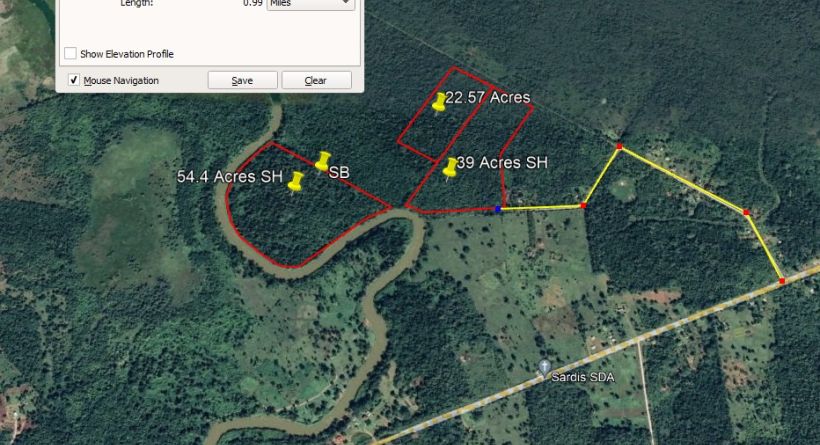Open the Miles unit dropdown

[x=311, y=4]
